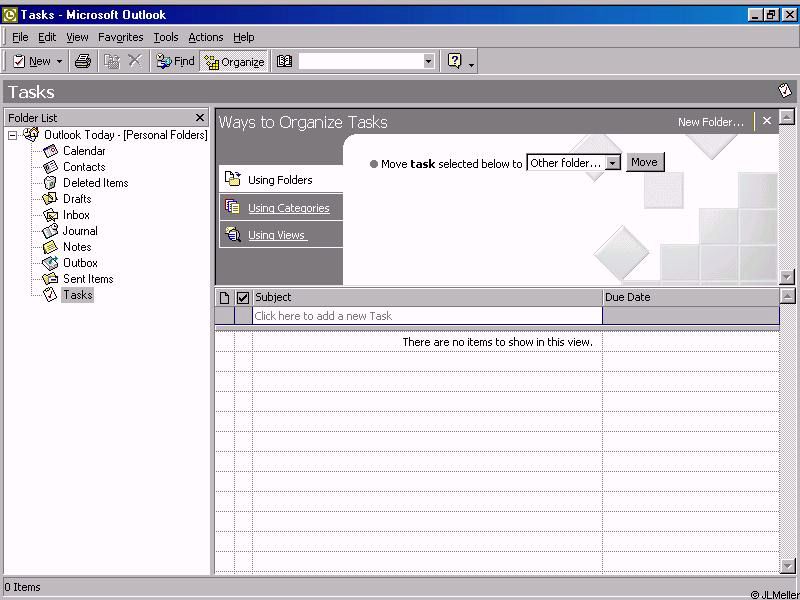Expand the New item dropdown arrow
The width and height of the screenshot is (800, 600).
pos(59,61)
